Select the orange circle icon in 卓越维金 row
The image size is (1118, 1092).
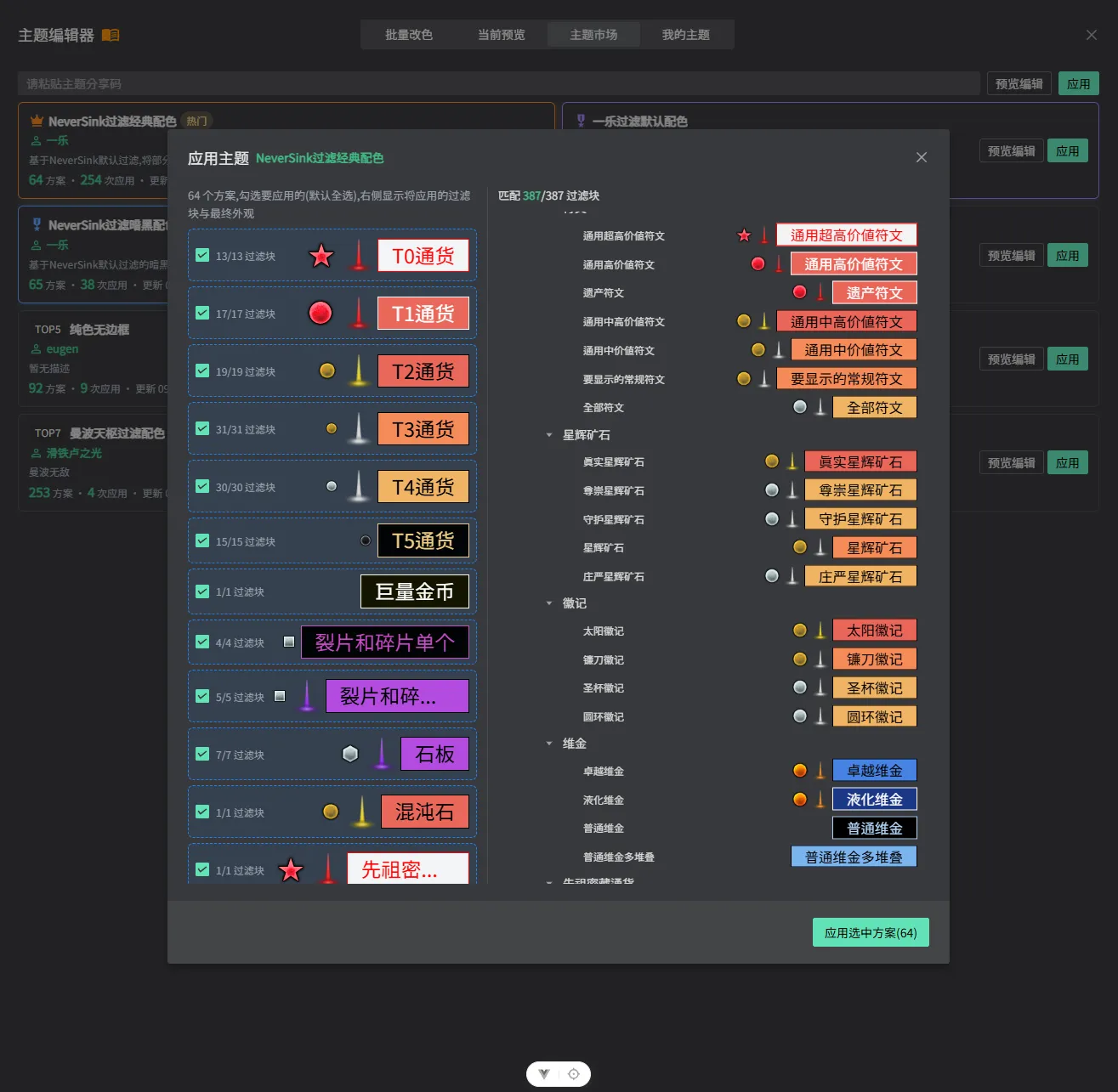(x=800, y=771)
